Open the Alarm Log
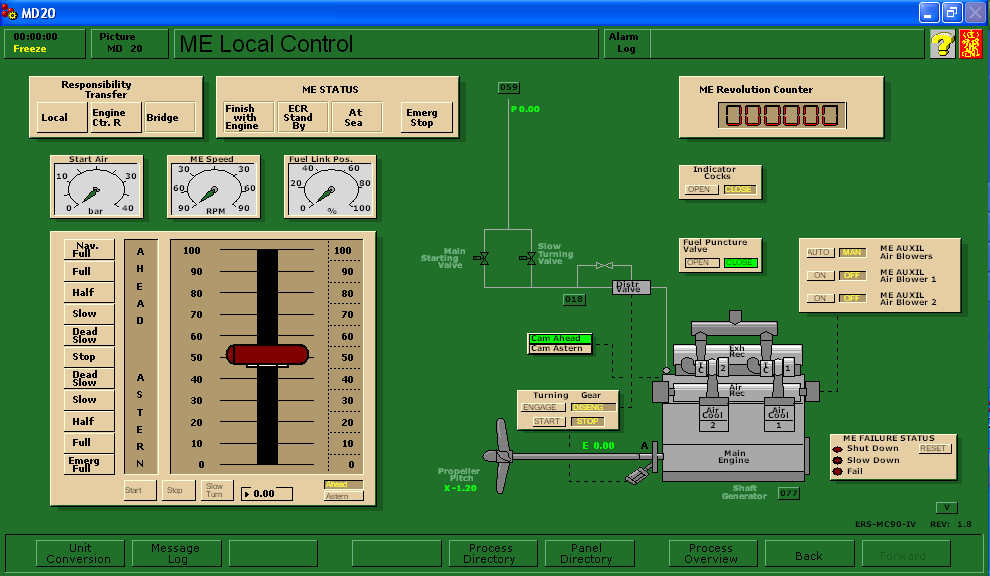Viewport: 990px width, 576px height. 625,44
